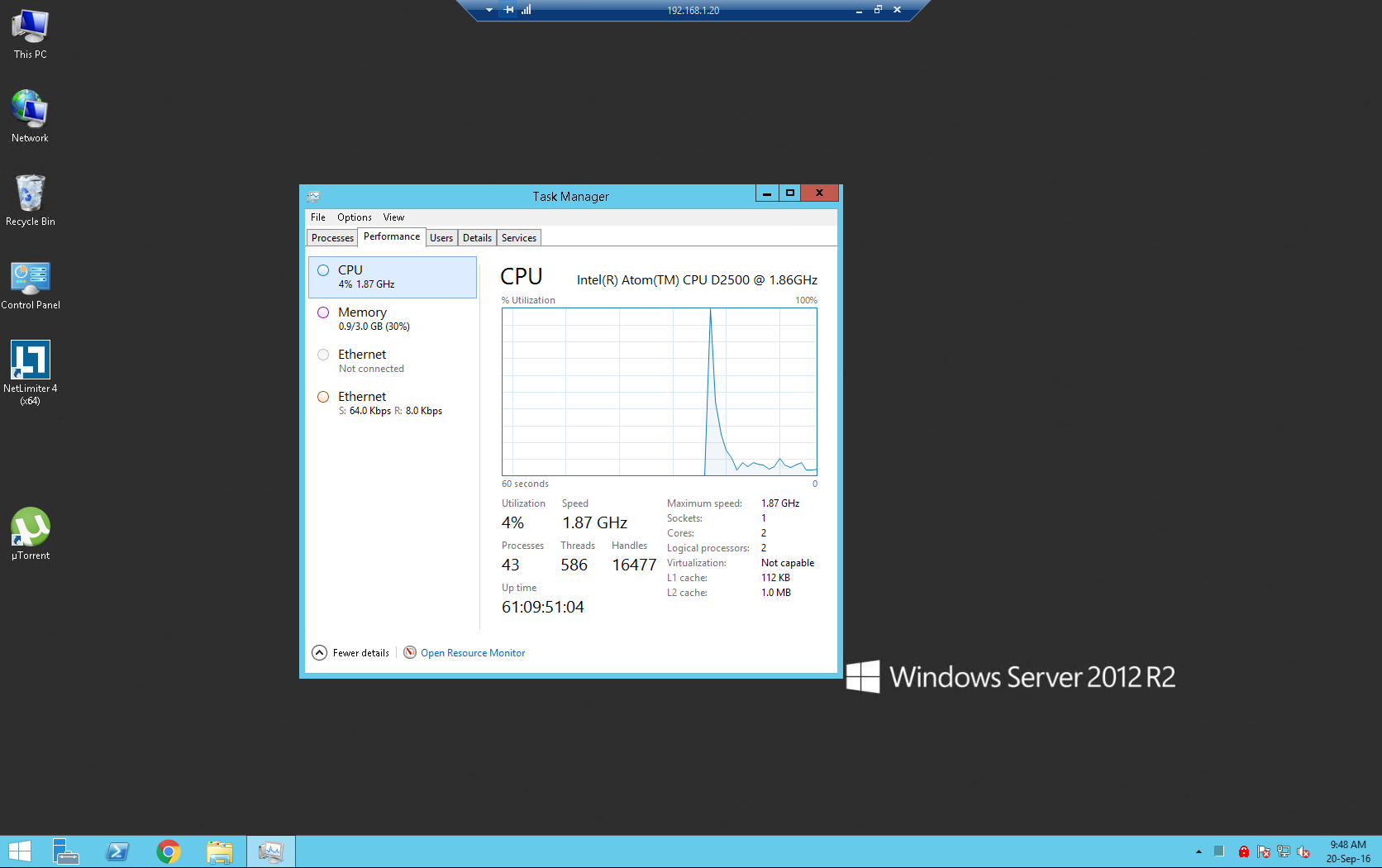Click the gray square tray icon

(1219, 851)
